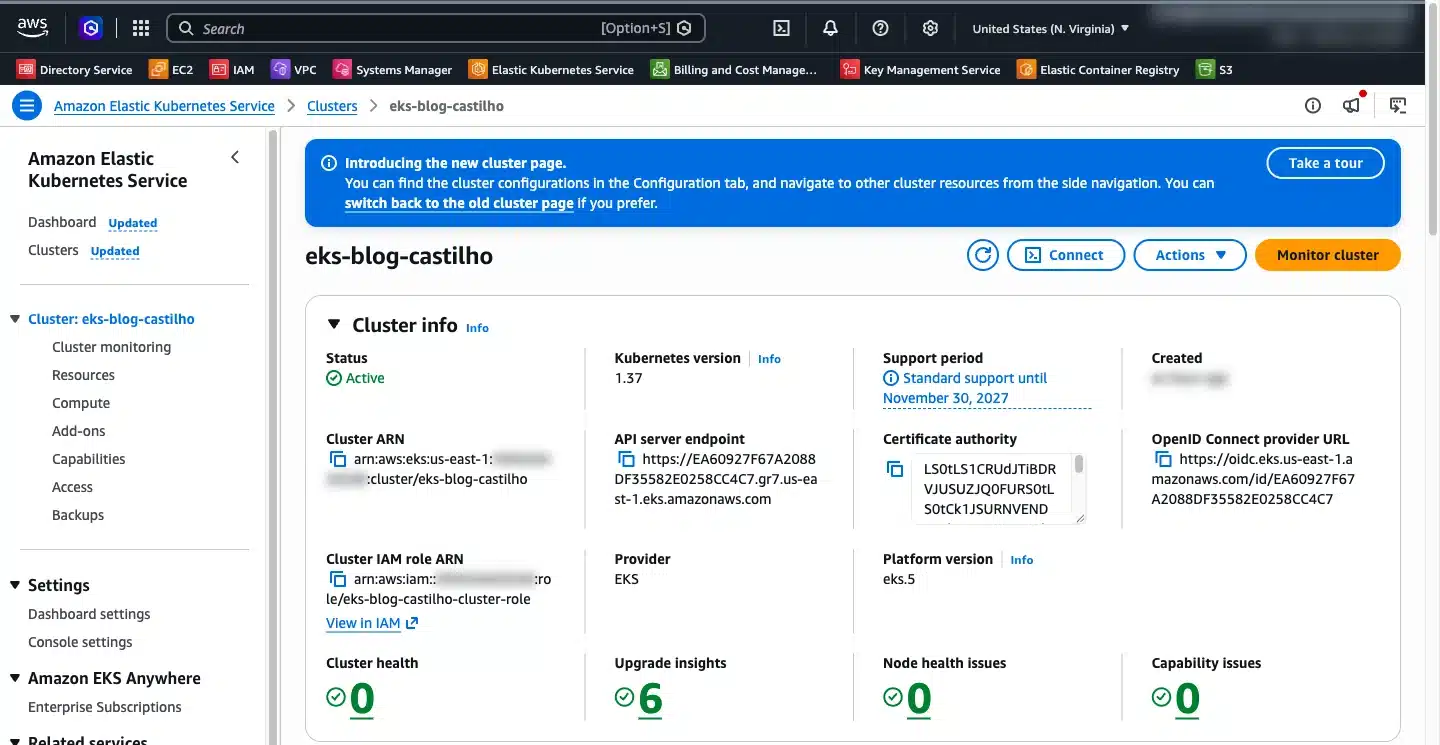Collapse the Cluster info panel triangle
This screenshot has height=745, width=1440.
(334, 324)
